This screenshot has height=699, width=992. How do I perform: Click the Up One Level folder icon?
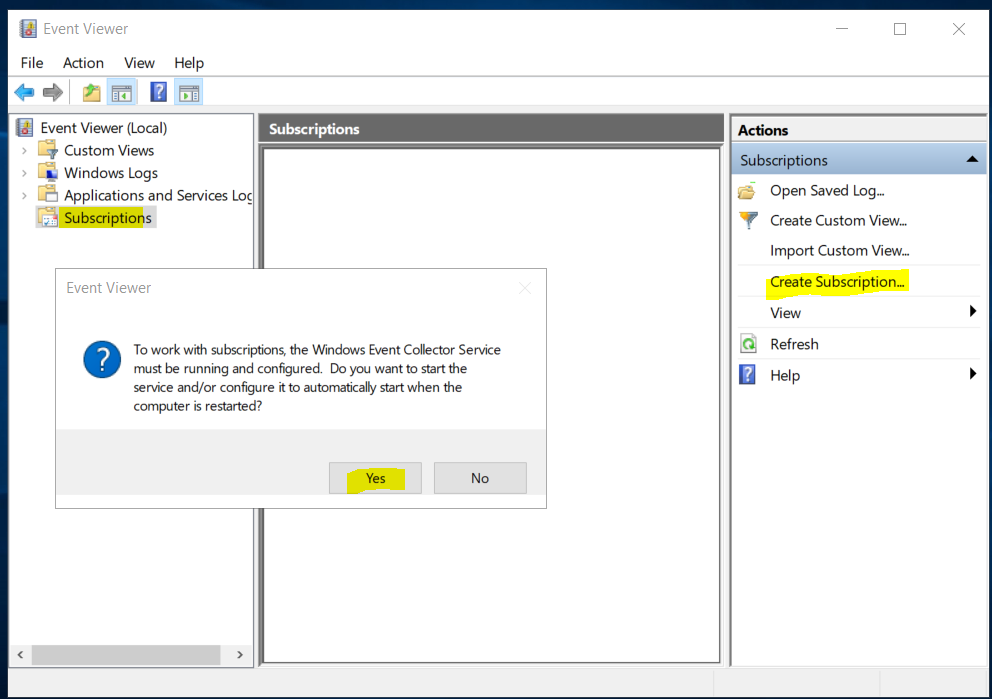[x=92, y=93]
